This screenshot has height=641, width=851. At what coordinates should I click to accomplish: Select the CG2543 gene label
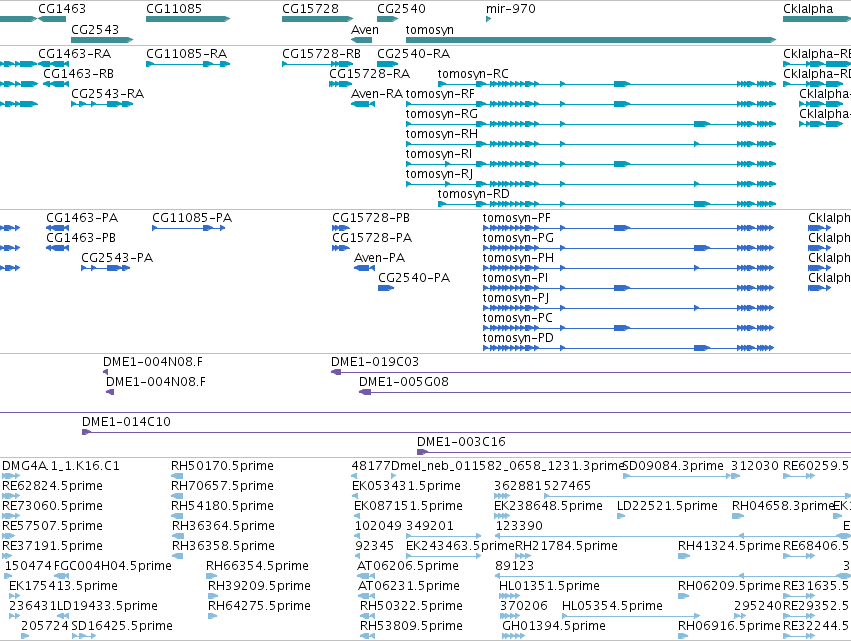94,29
